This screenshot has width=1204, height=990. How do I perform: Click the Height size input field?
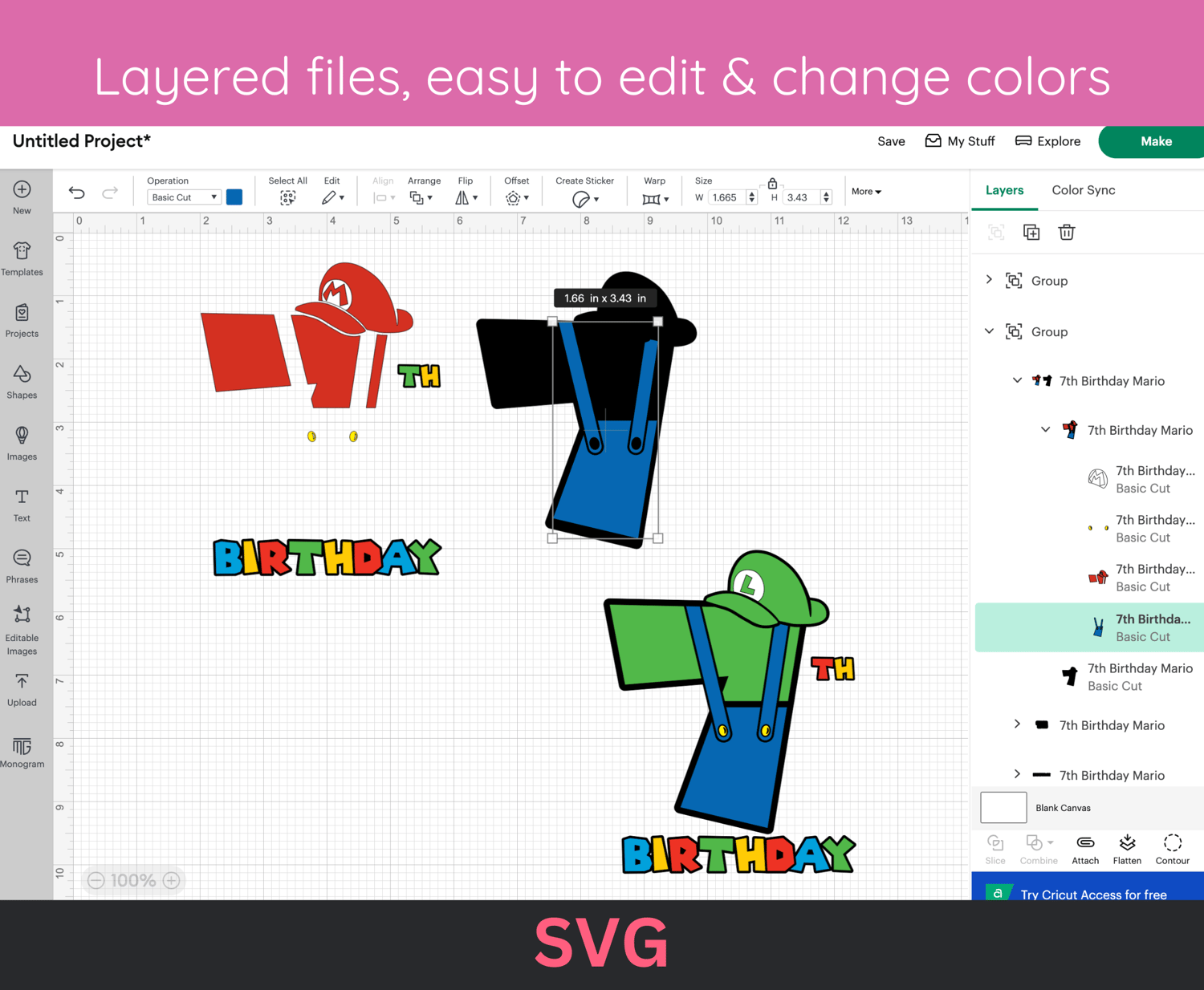(801, 197)
